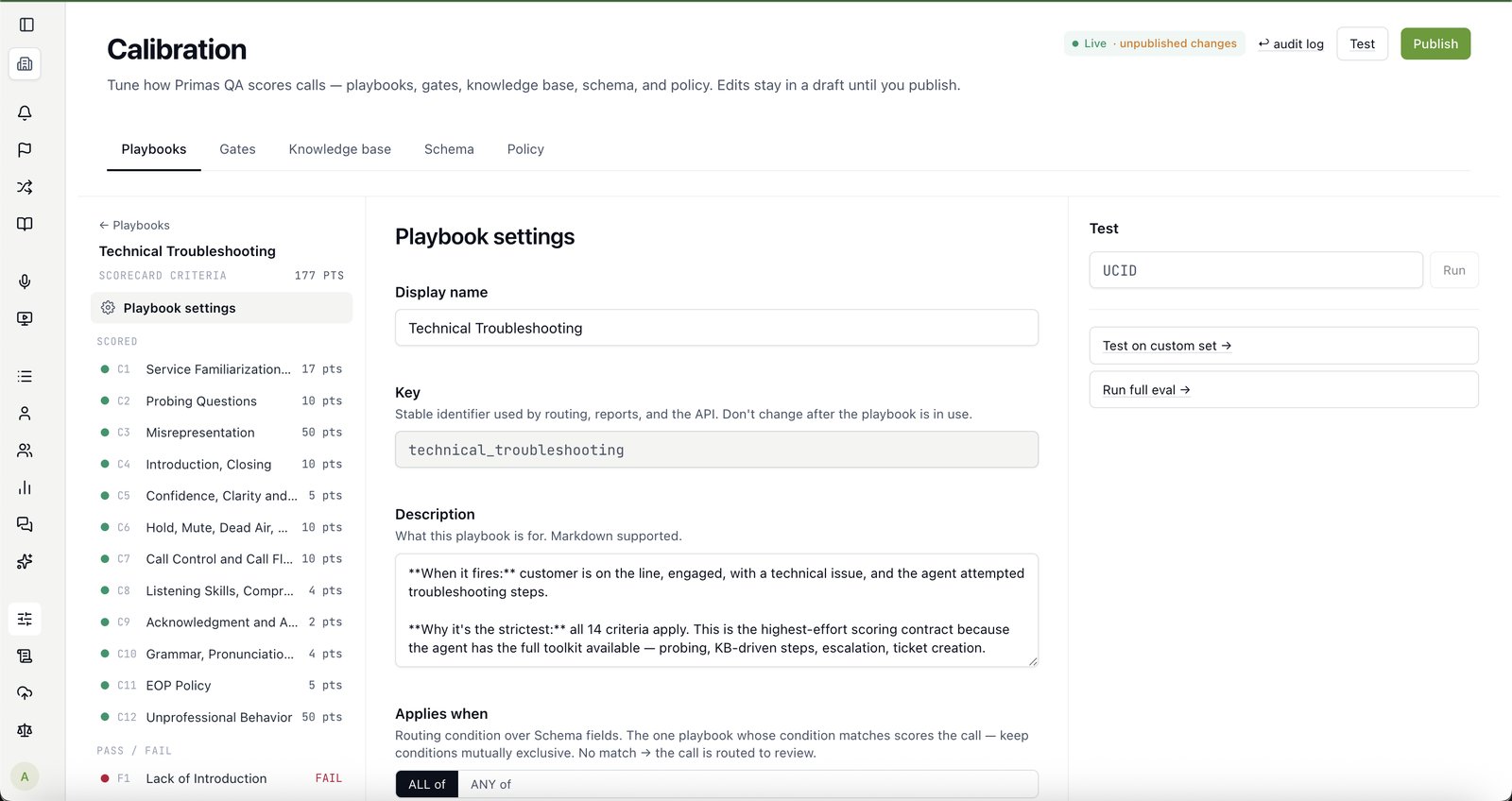Click the chat bubbles sidebar icon
Image resolution: width=1512 pixels, height=801 pixels.
coord(25,524)
